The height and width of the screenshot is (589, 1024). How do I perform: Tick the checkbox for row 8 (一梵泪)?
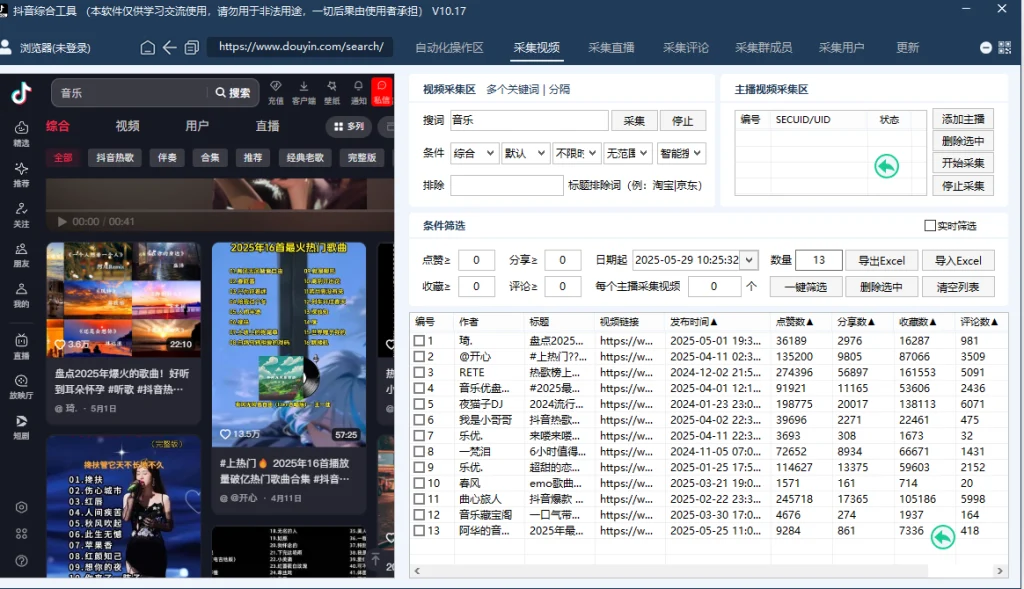(419, 451)
